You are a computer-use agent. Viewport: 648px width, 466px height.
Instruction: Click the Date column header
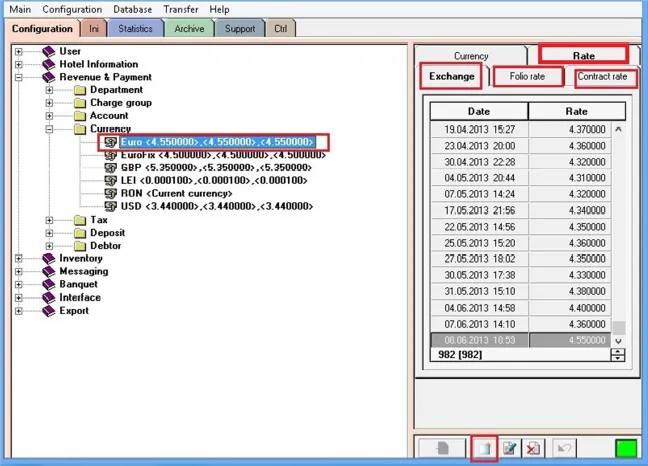(479, 112)
